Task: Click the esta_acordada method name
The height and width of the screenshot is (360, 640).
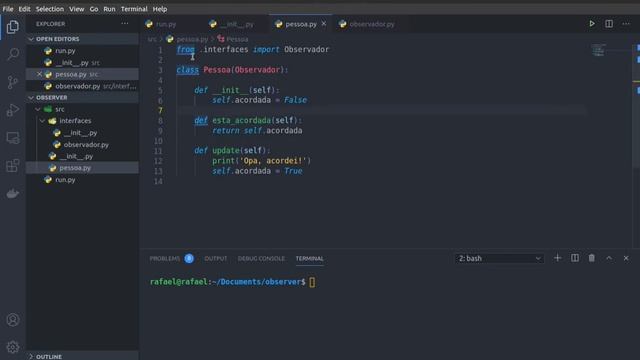Action: click(x=242, y=120)
